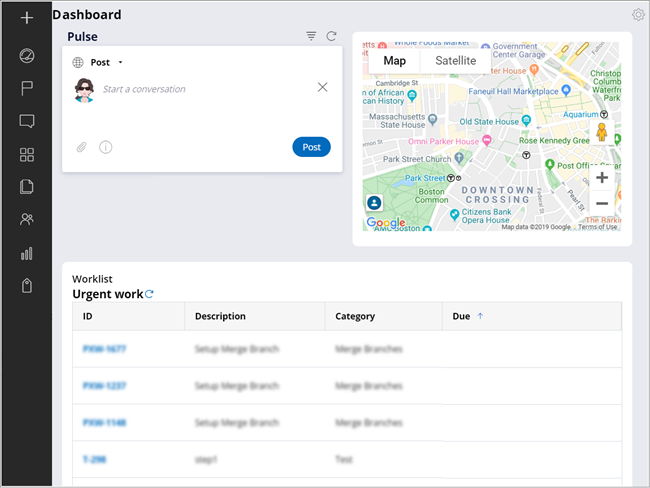Zoom in on the map
This screenshot has height=488, width=650.
click(601, 178)
